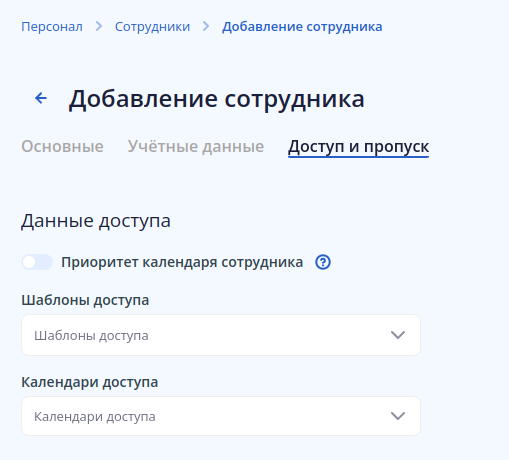Open help for employee calendar priority

[323, 262]
